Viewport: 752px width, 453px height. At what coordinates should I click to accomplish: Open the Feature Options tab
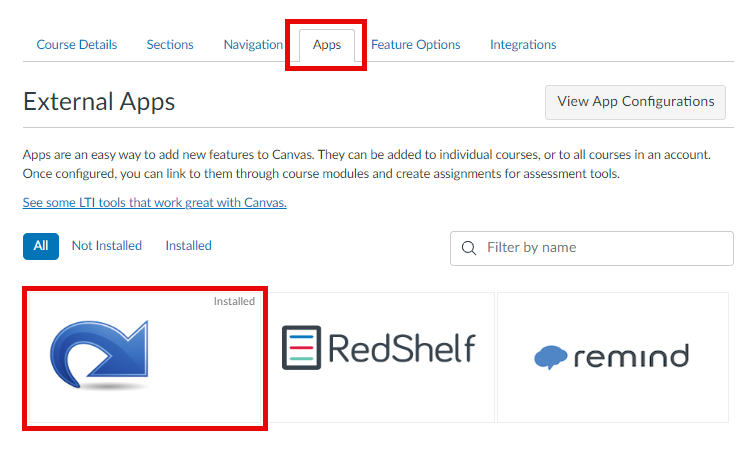pyautogui.click(x=415, y=45)
